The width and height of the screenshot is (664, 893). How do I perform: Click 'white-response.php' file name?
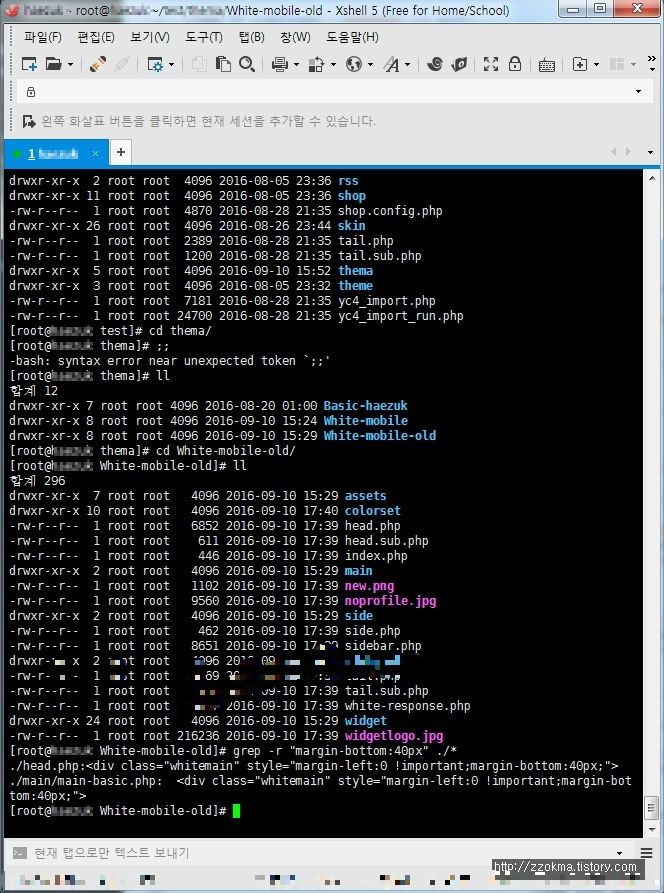[x=408, y=706]
